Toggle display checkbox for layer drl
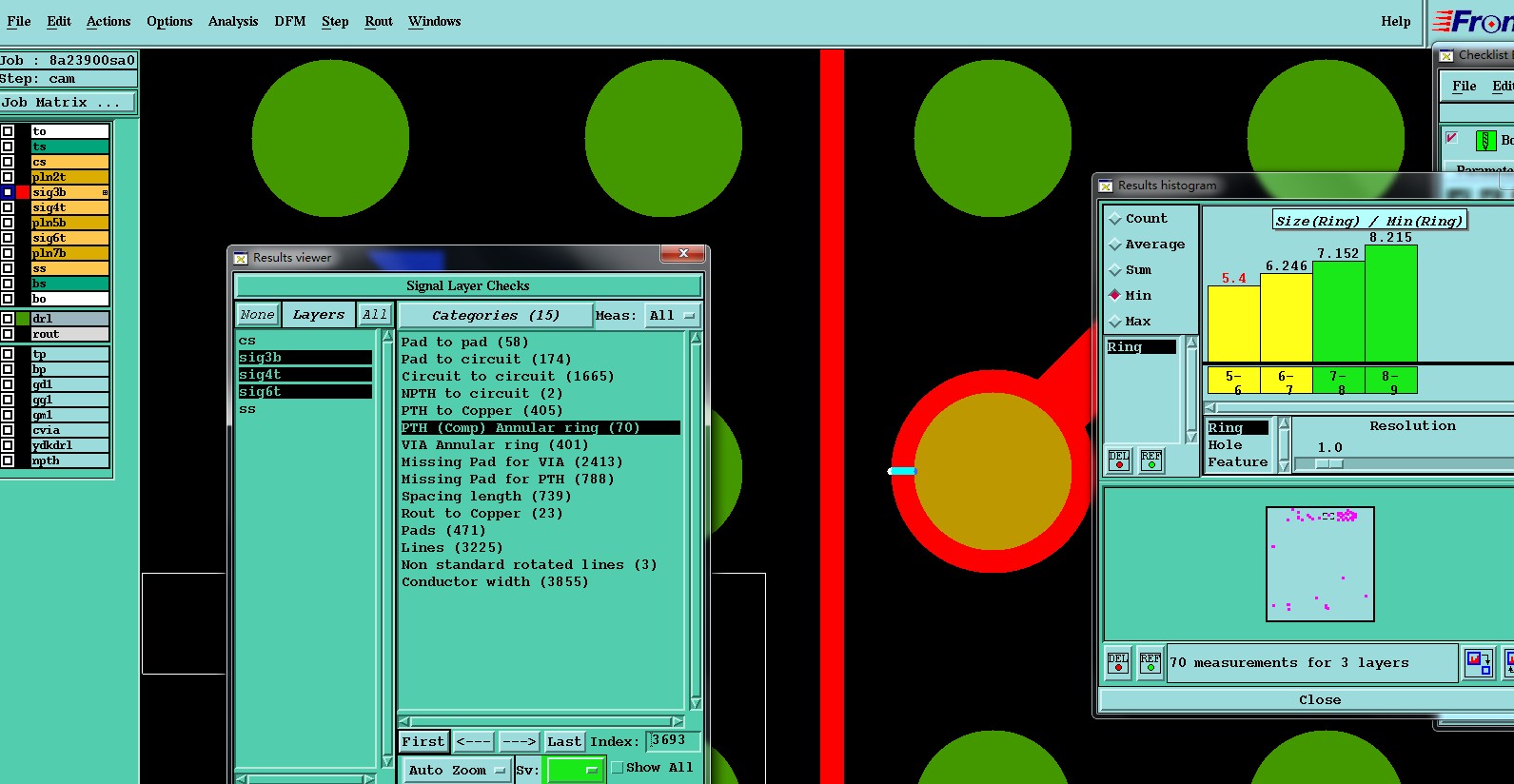 pyautogui.click(x=8, y=319)
